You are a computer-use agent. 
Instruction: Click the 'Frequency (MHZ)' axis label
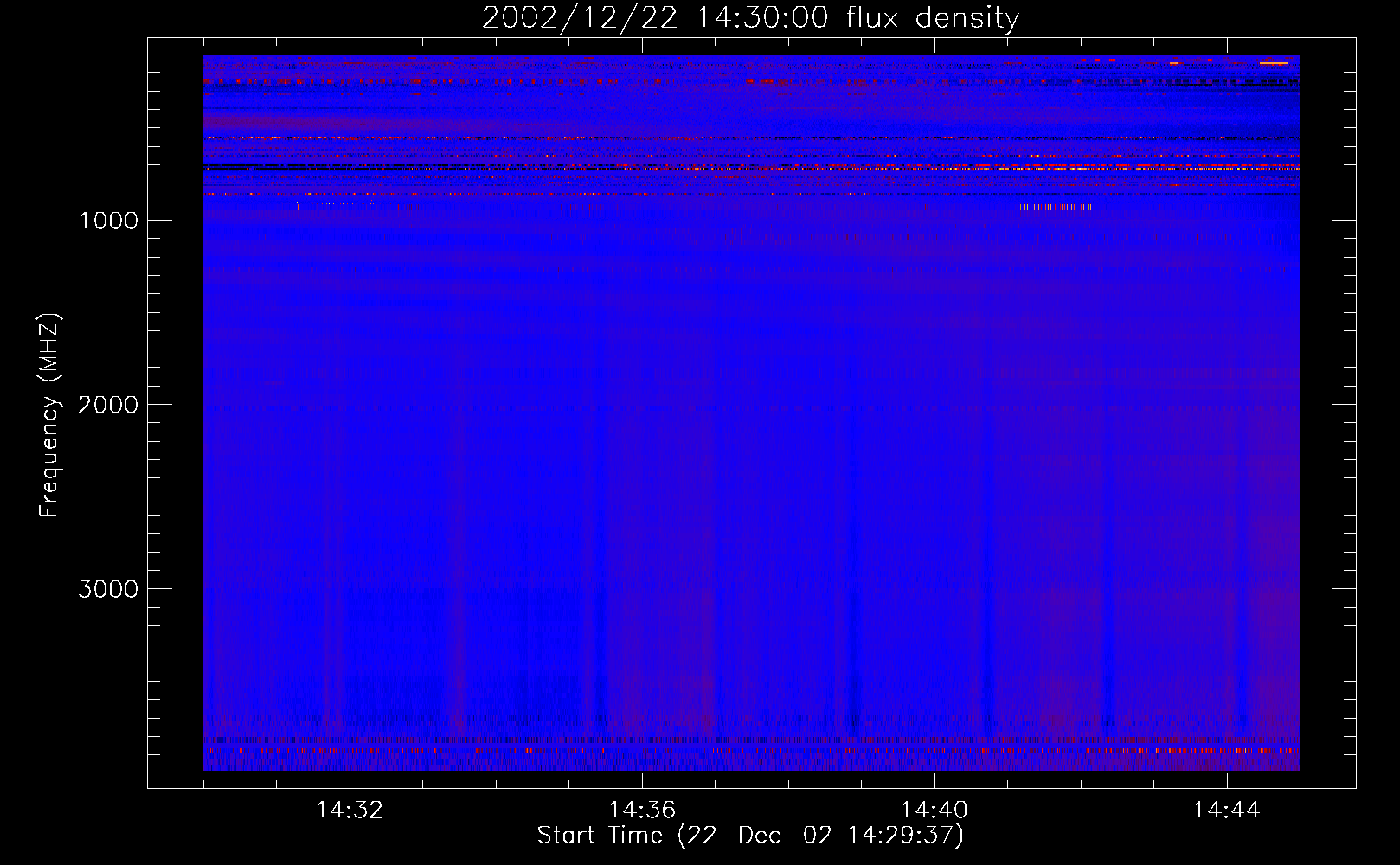(x=50, y=415)
